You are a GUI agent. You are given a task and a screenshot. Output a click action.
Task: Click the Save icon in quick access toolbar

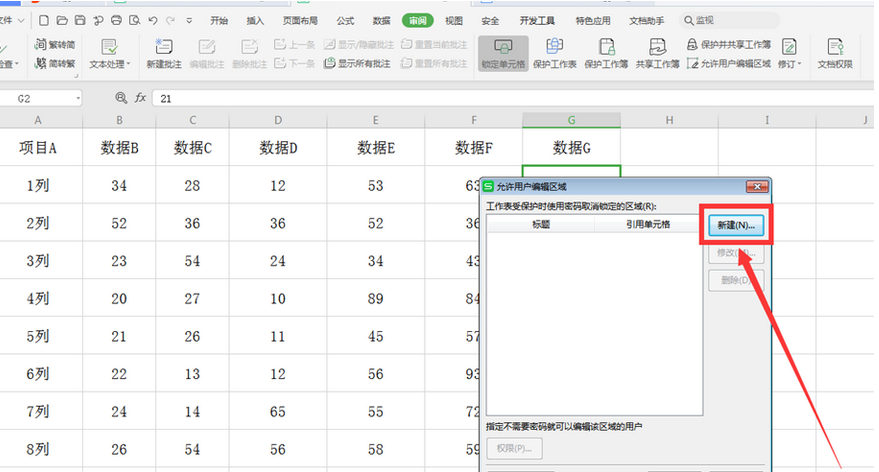point(80,21)
